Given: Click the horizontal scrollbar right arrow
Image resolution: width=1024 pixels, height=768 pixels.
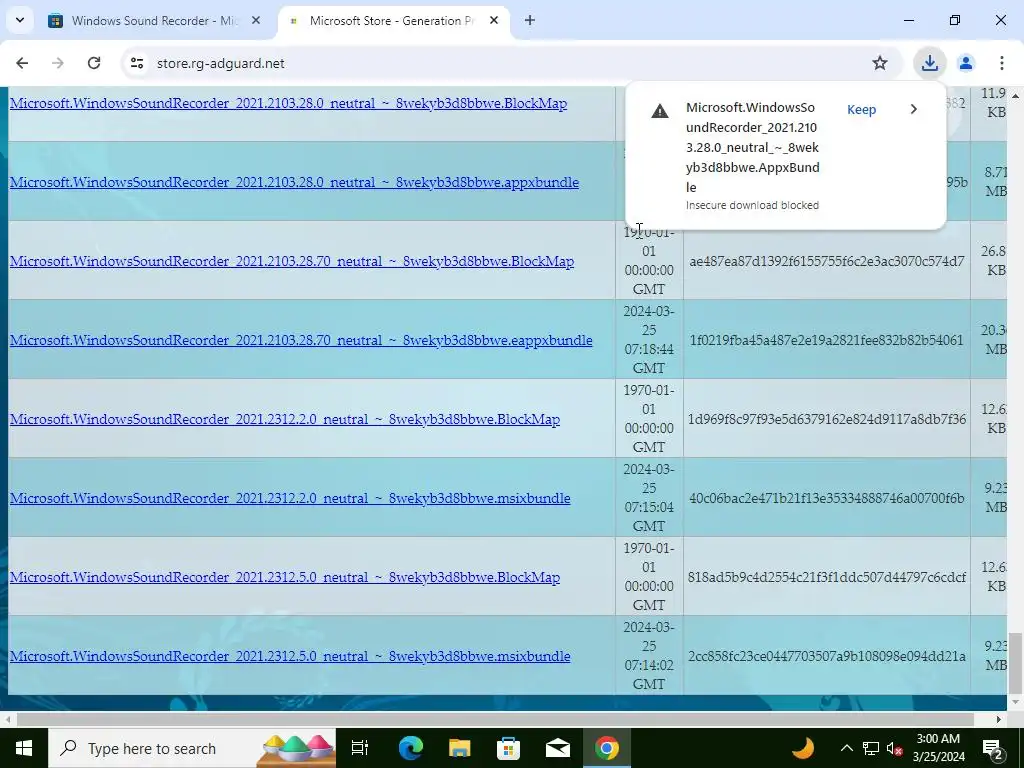Looking at the screenshot, I should 999,719.
